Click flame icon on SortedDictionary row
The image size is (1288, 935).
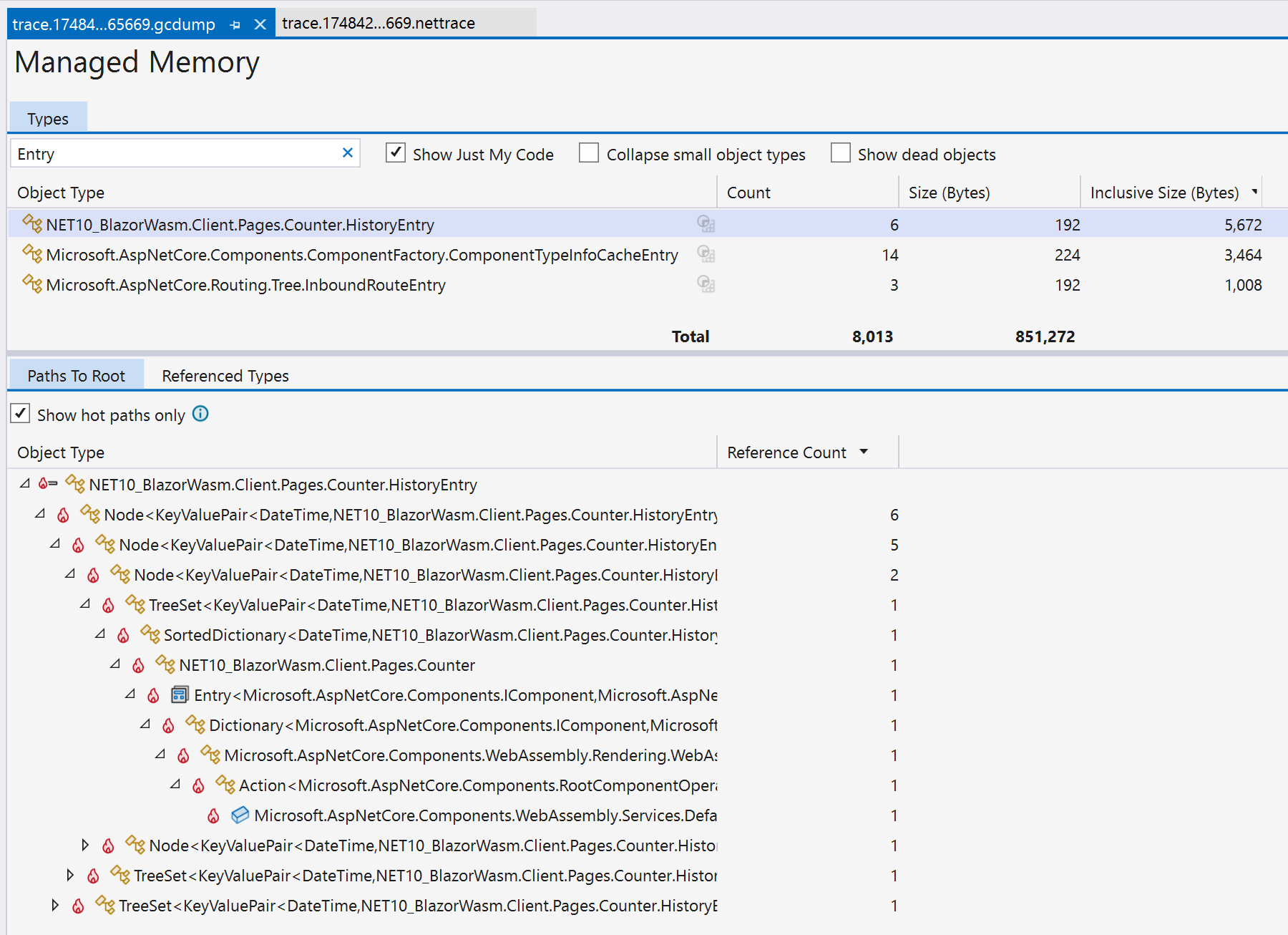(x=123, y=635)
